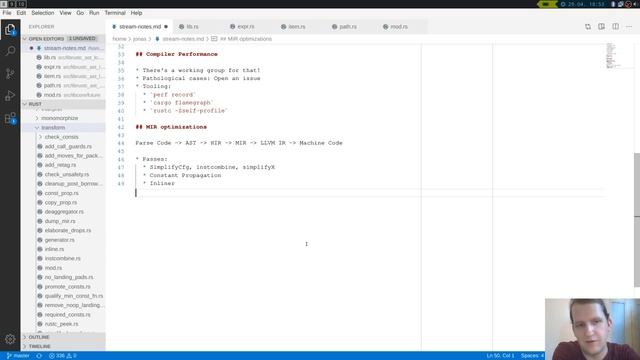Image resolution: width=640 pixels, height=360 pixels.
Task: Open the editor More Actions menu
Action: pyautogui.click(x=629, y=27)
